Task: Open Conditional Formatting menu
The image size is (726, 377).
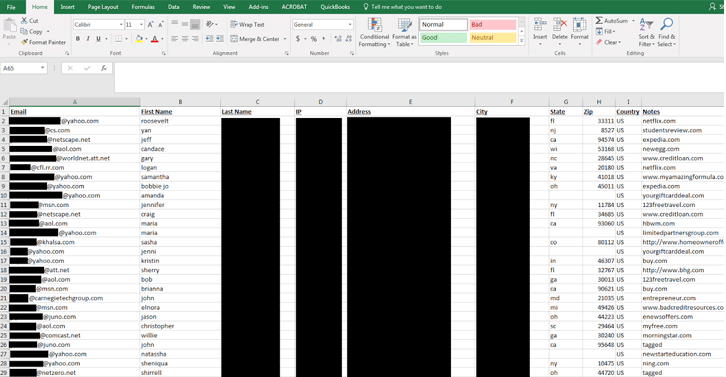Action: pyautogui.click(x=374, y=32)
